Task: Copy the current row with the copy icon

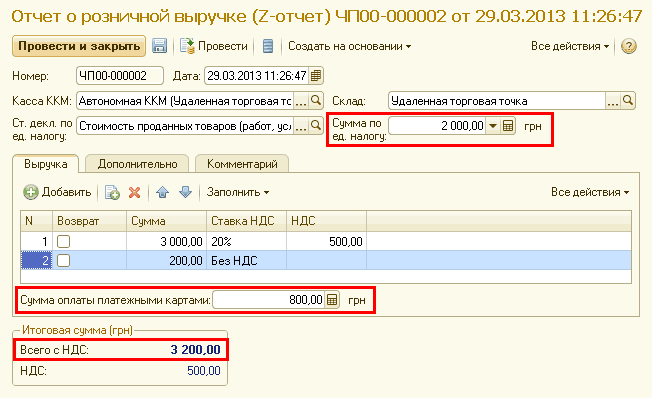Action: coord(112,192)
